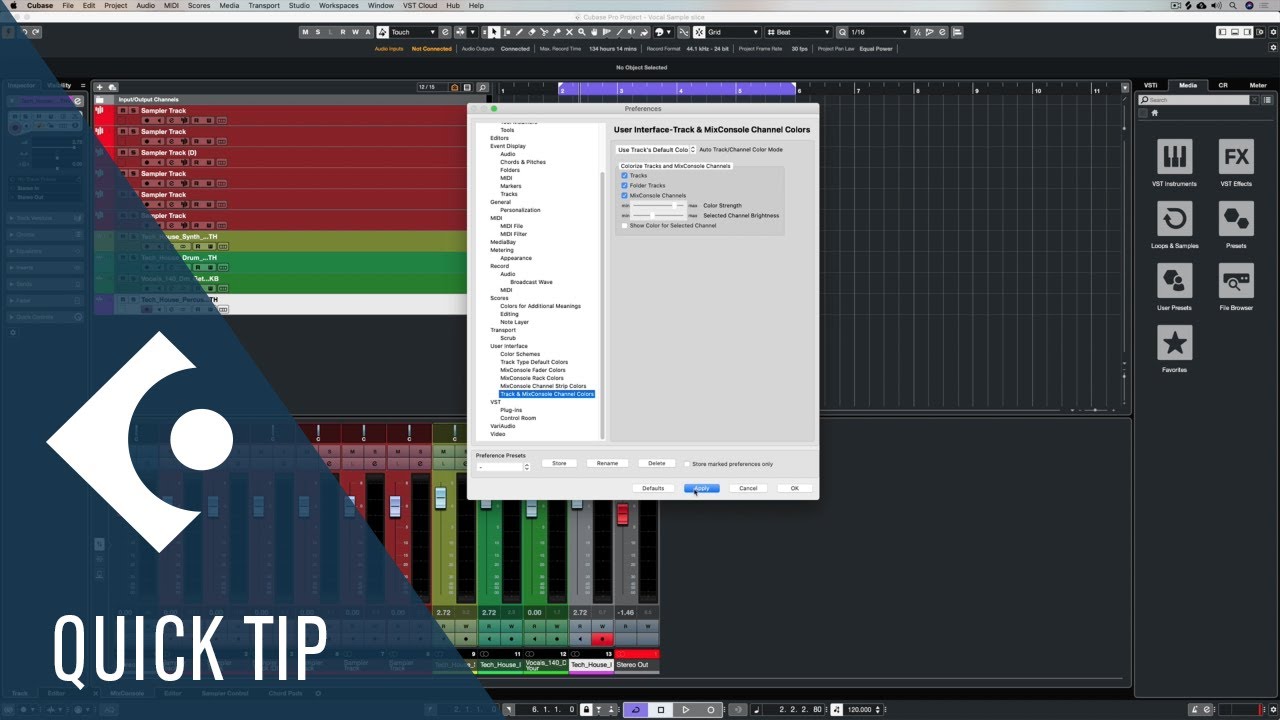Image resolution: width=1280 pixels, height=720 pixels.
Task: Open VST Effects in Media rack
Action: point(1236,157)
